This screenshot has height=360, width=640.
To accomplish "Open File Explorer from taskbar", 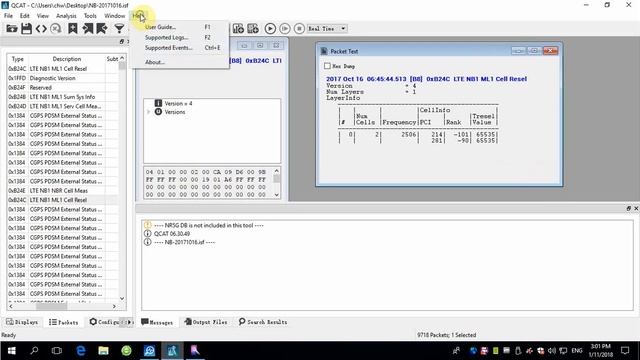I will [x=103, y=351].
